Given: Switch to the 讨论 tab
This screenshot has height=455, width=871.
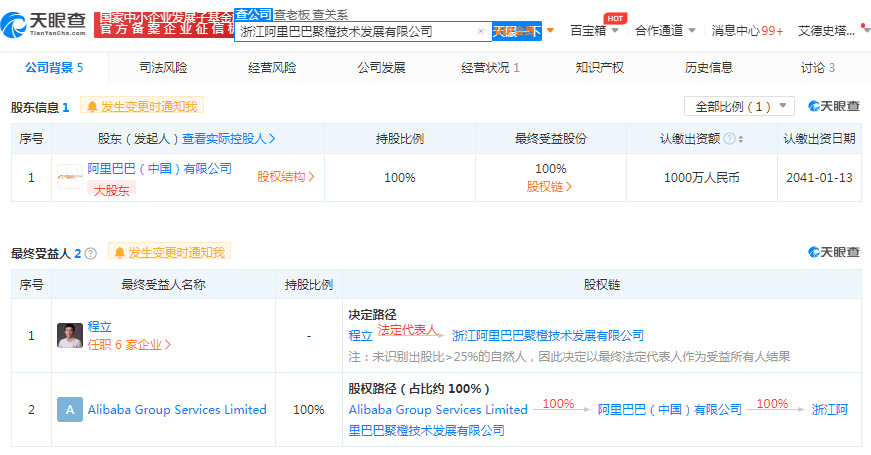Looking at the screenshot, I should 818,68.
